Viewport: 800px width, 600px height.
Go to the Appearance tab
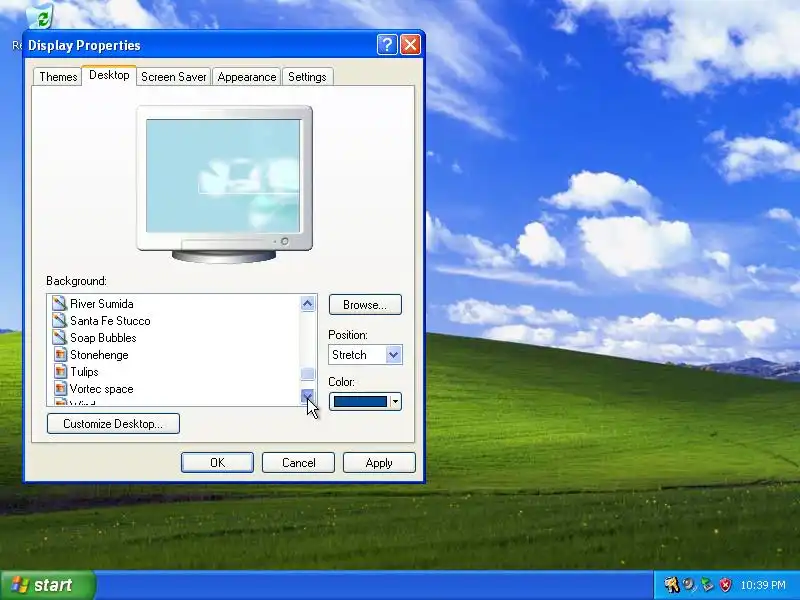point(246,77)
